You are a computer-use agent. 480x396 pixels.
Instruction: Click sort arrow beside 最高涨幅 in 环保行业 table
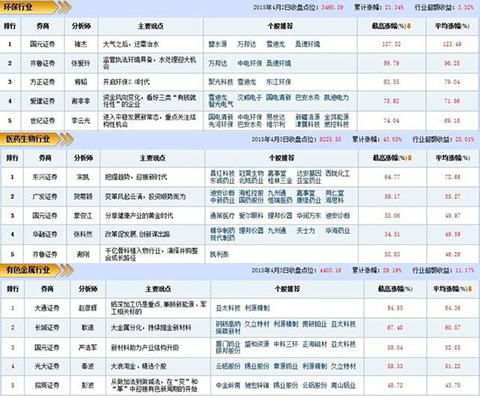[x=409, y=26]
